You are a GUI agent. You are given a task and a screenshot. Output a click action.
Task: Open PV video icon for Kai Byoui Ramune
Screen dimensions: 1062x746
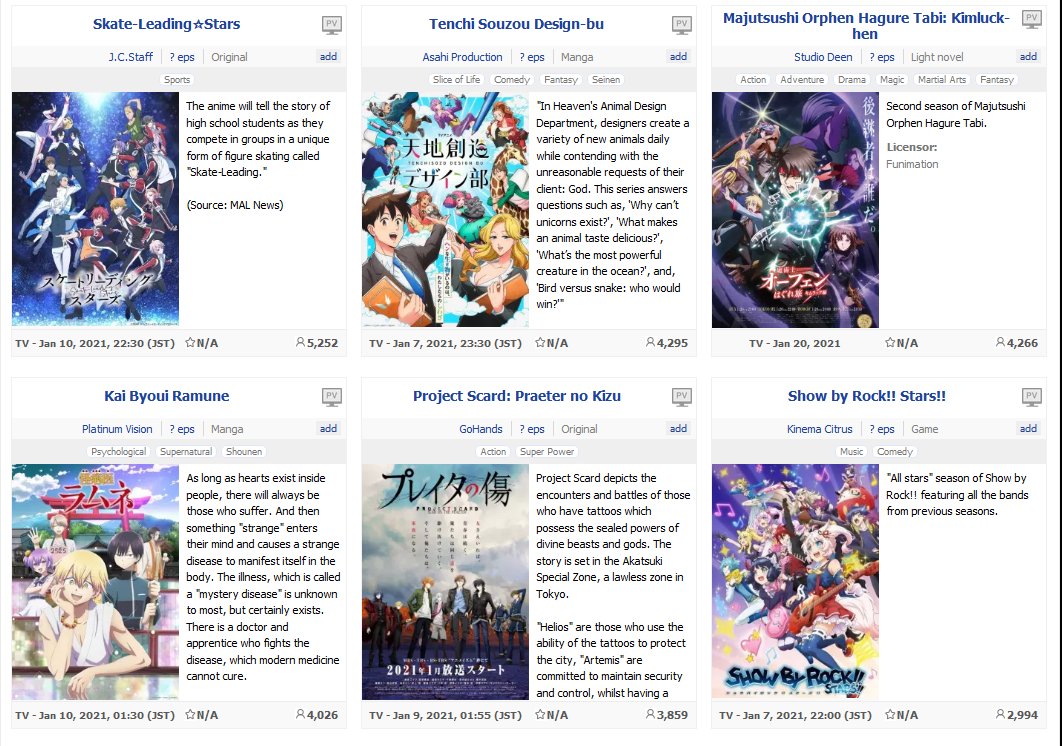[332, 398]
